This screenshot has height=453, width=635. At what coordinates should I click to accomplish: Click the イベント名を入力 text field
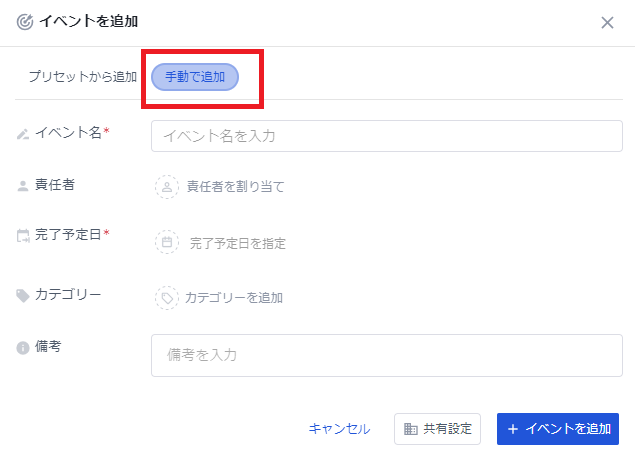click(x=386, y=136)
